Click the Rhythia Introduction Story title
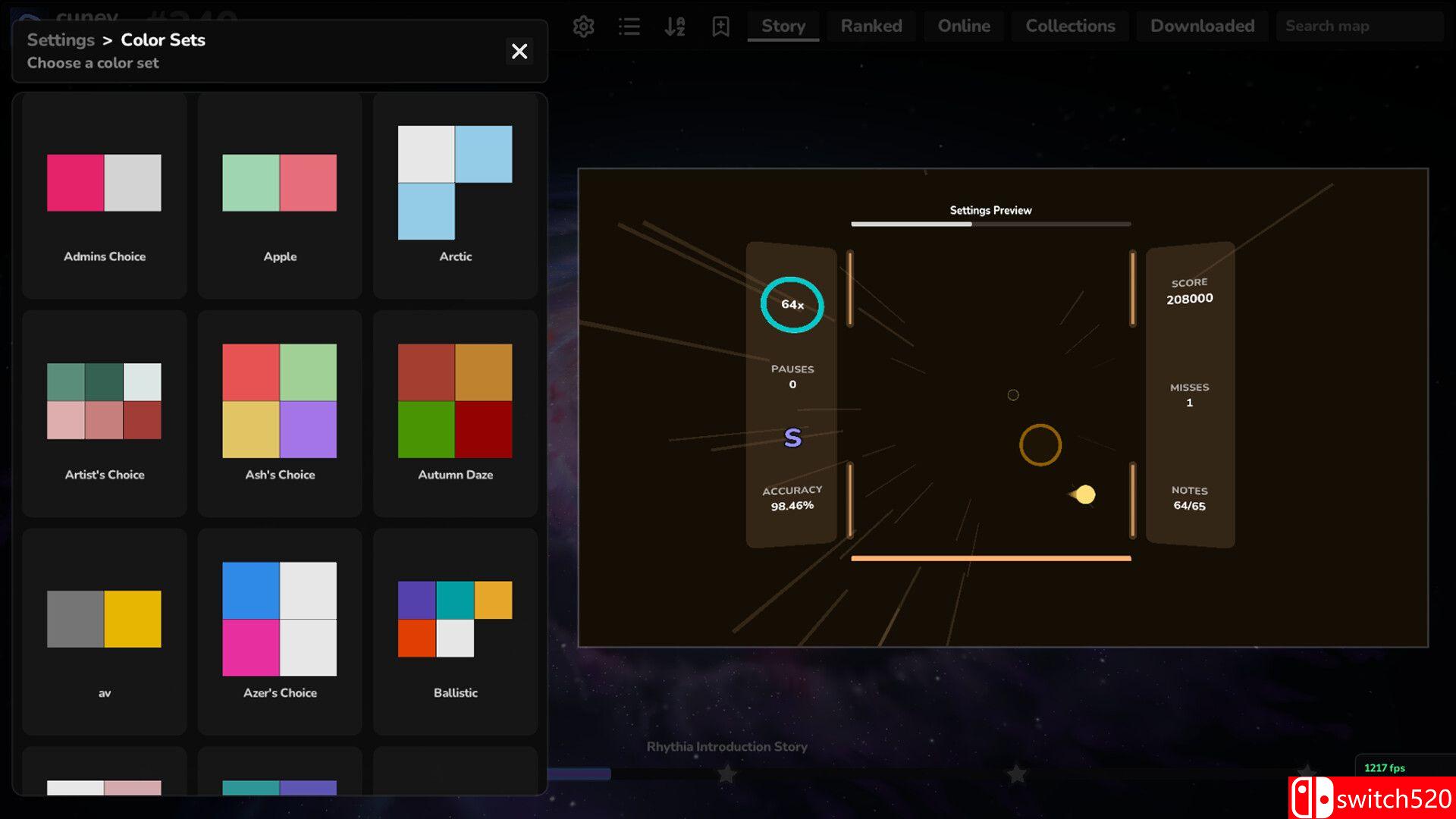The width and height of the screenshot is (1456, 819). tap(726, 746)
